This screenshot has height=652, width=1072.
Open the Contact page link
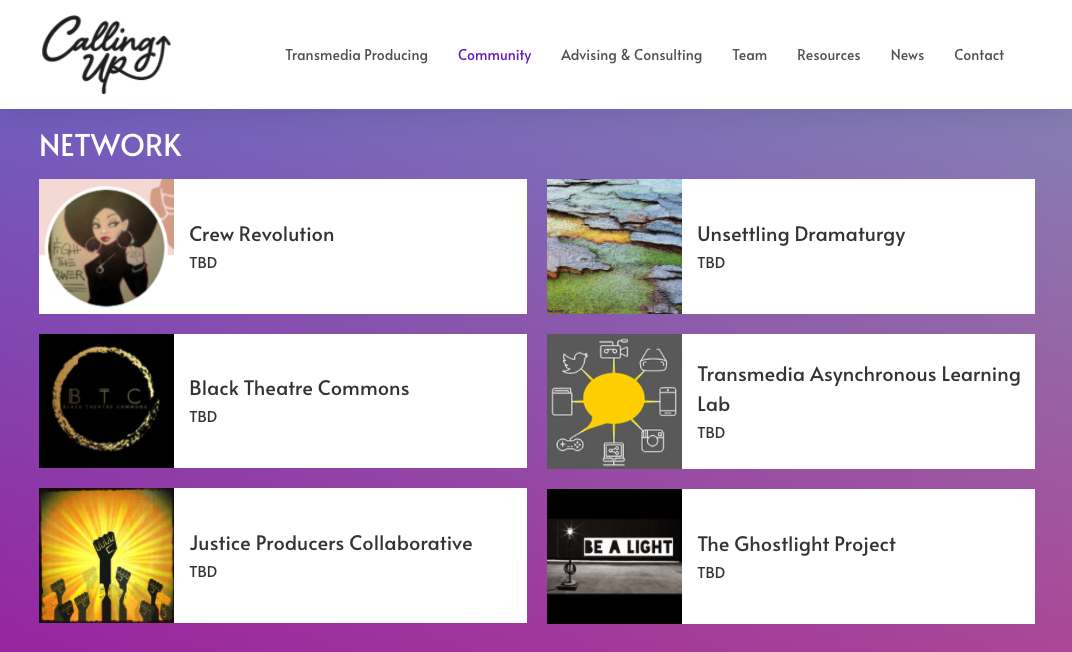978,55
